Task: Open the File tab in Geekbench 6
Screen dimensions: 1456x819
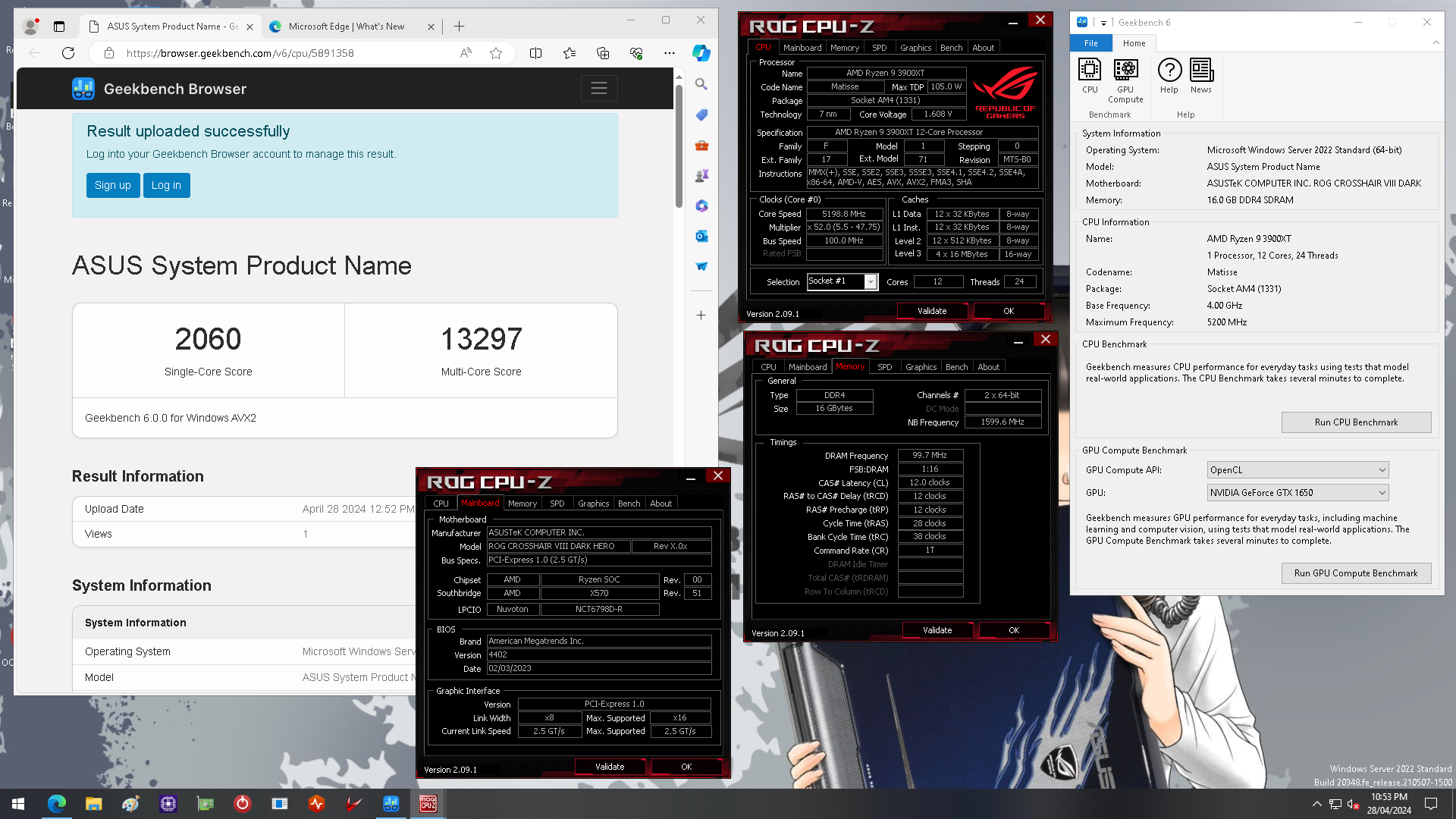Action: coord(1091,43)
